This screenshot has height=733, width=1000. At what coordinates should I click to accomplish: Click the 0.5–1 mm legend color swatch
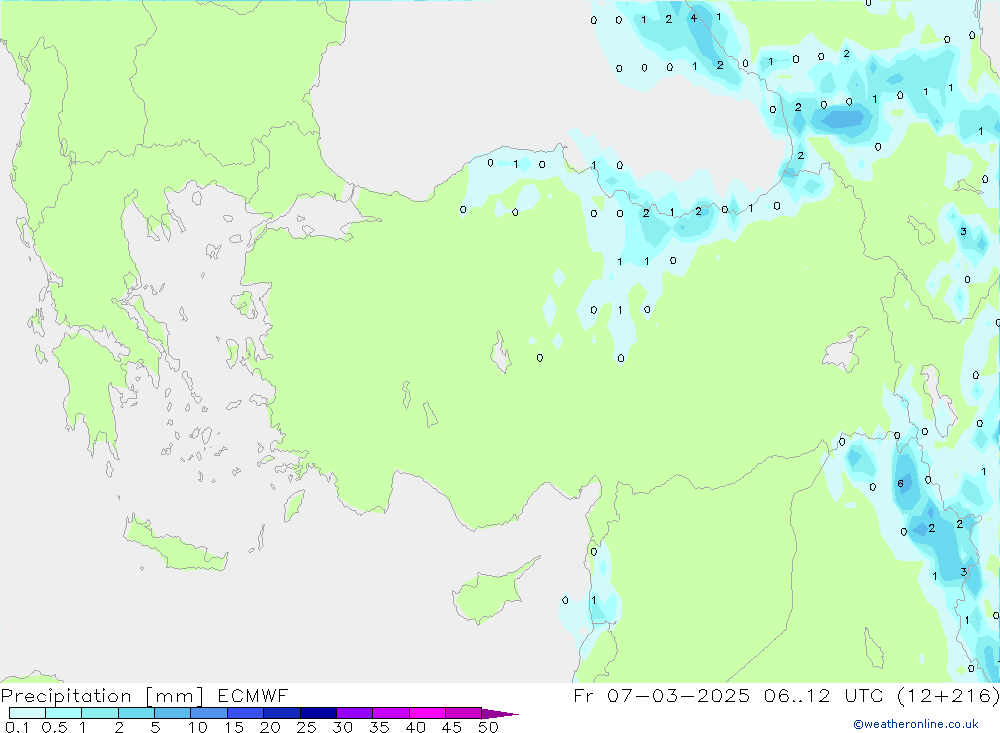(64, 713)
